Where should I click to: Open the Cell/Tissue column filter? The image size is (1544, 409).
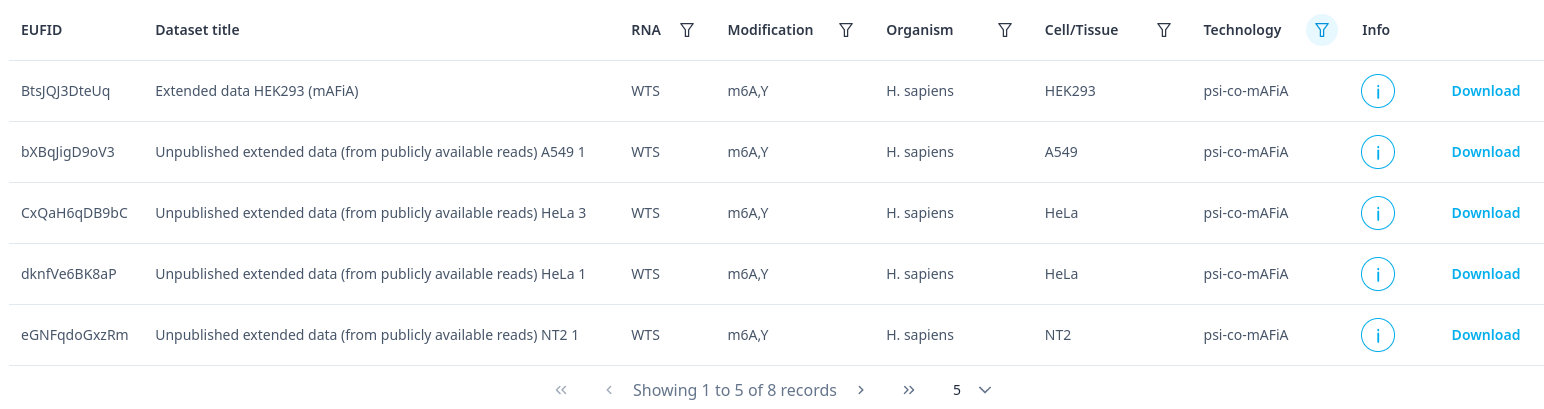click(x=1163, y=30)
